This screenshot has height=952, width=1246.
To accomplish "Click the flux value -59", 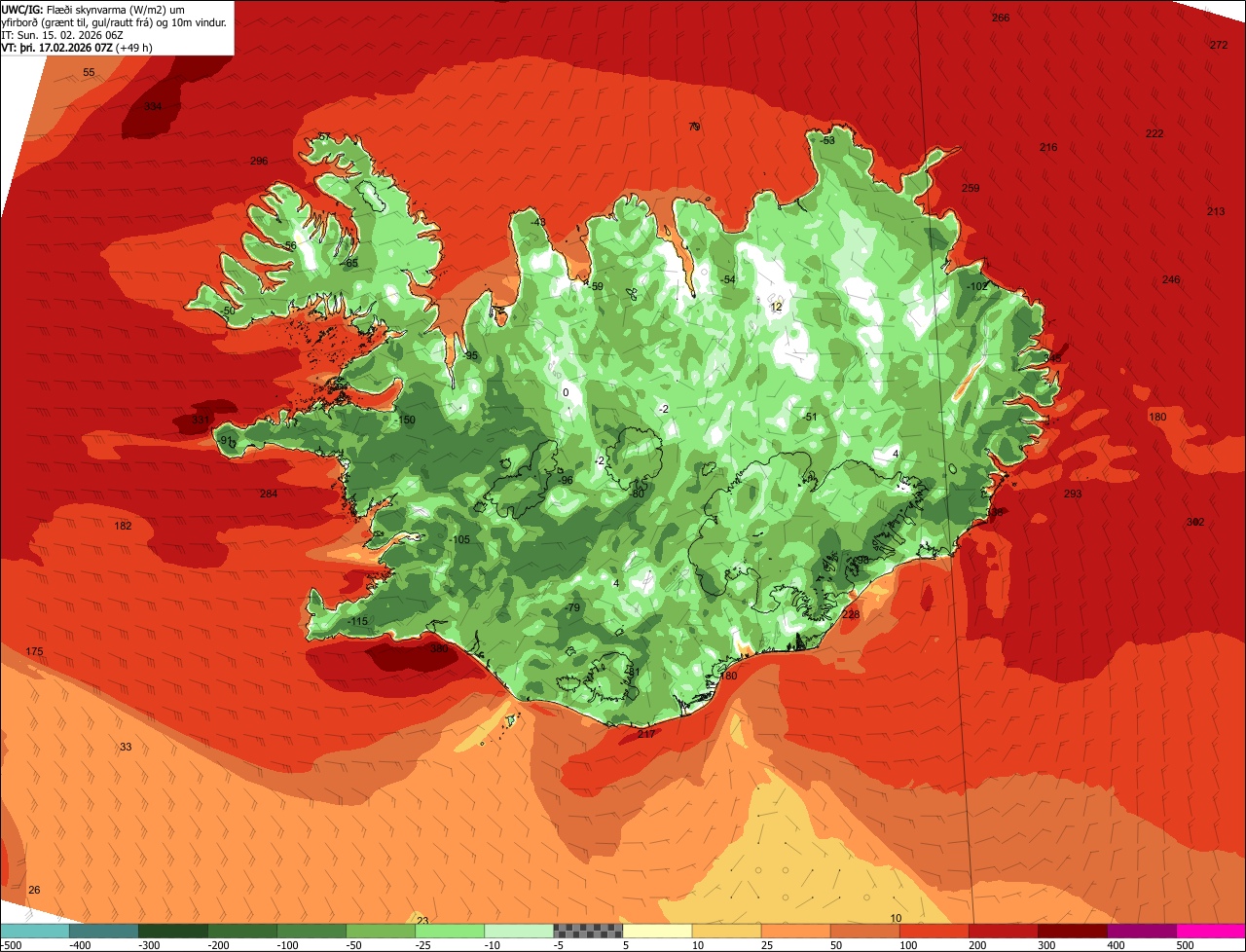I will coord(596,286).
